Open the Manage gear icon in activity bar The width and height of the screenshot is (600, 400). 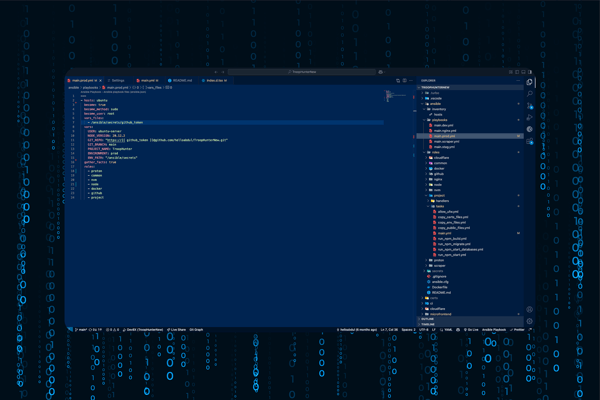coord(530,322)
